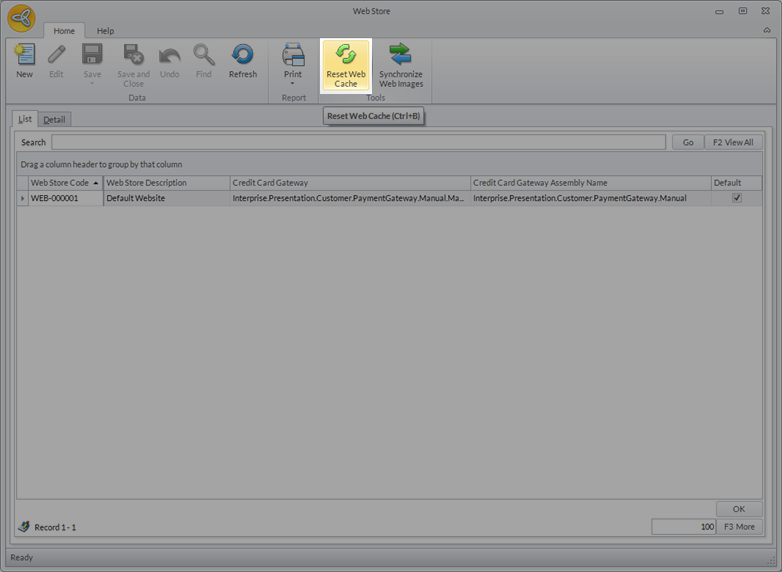Expand the Print dropdown arrow
The height and width of the screenshot is (572, 782).
point(293,84)
